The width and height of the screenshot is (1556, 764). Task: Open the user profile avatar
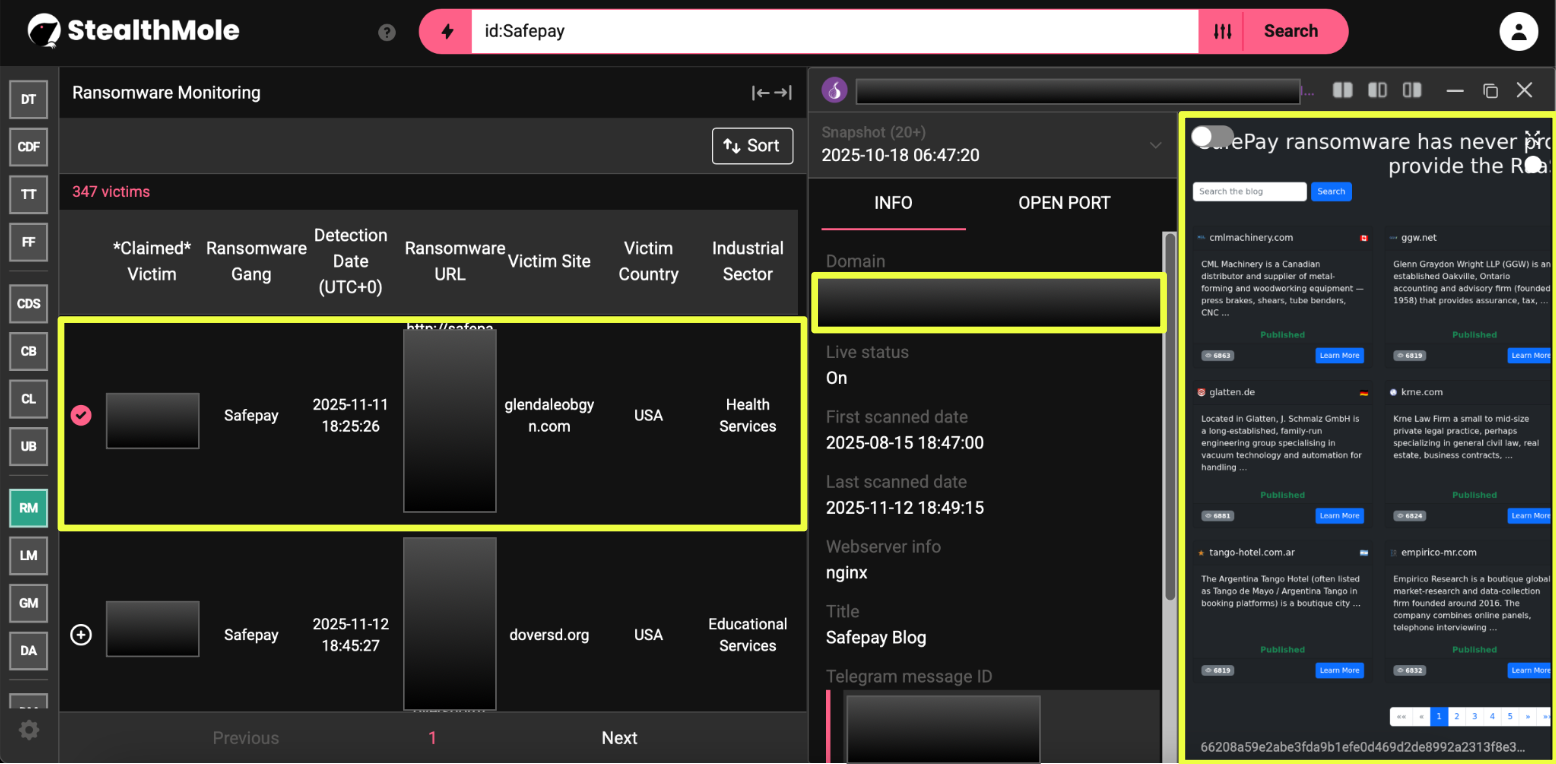(x=1518, y=32)
